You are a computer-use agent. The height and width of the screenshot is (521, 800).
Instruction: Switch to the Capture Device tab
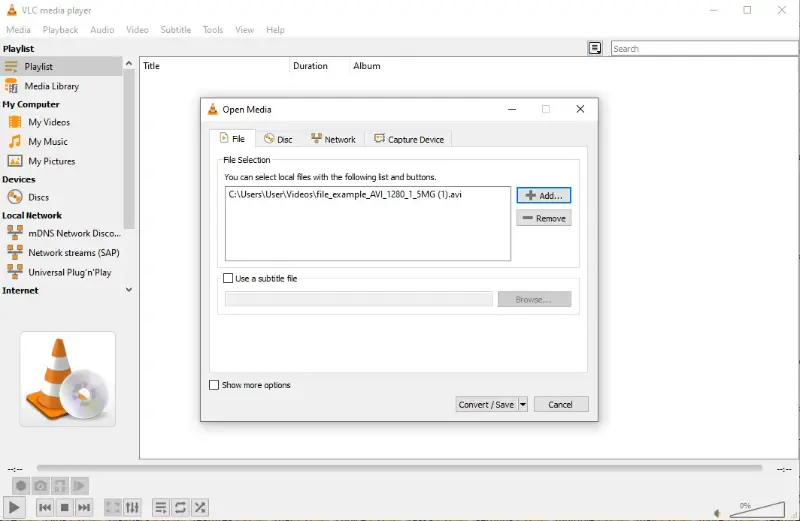coord(409,139)
